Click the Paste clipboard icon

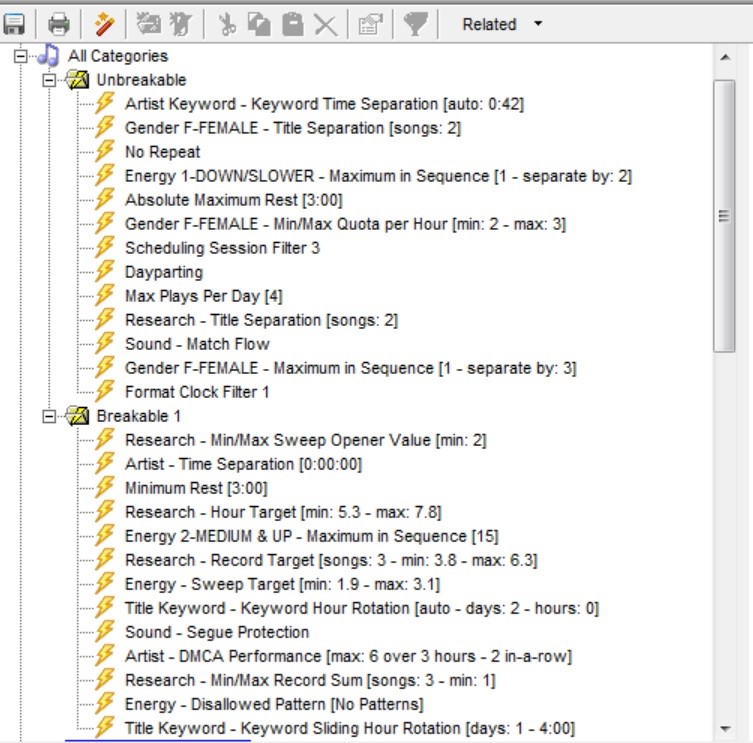point(292,24)
